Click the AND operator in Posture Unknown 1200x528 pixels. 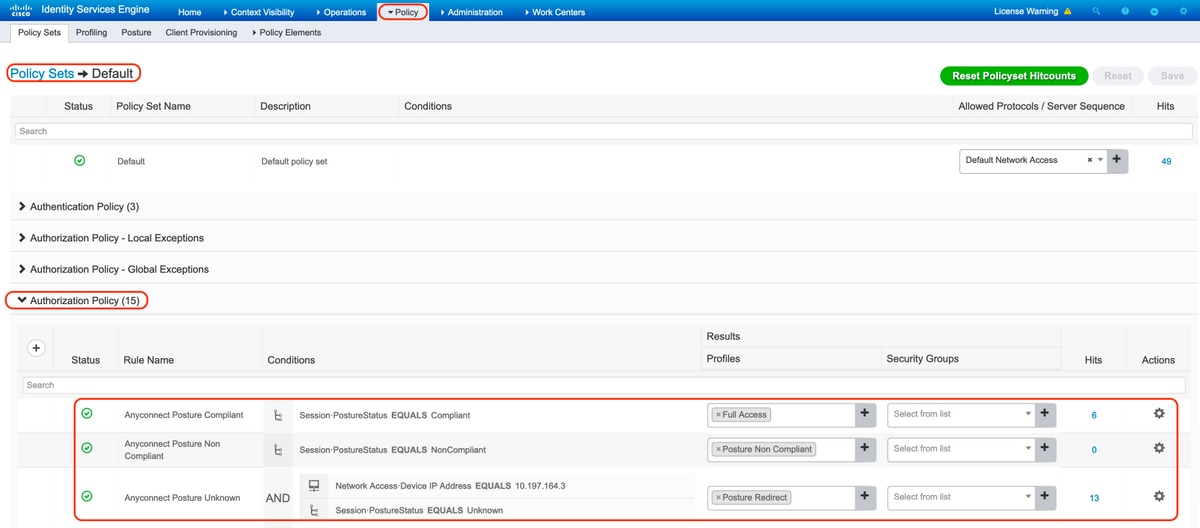278,498
